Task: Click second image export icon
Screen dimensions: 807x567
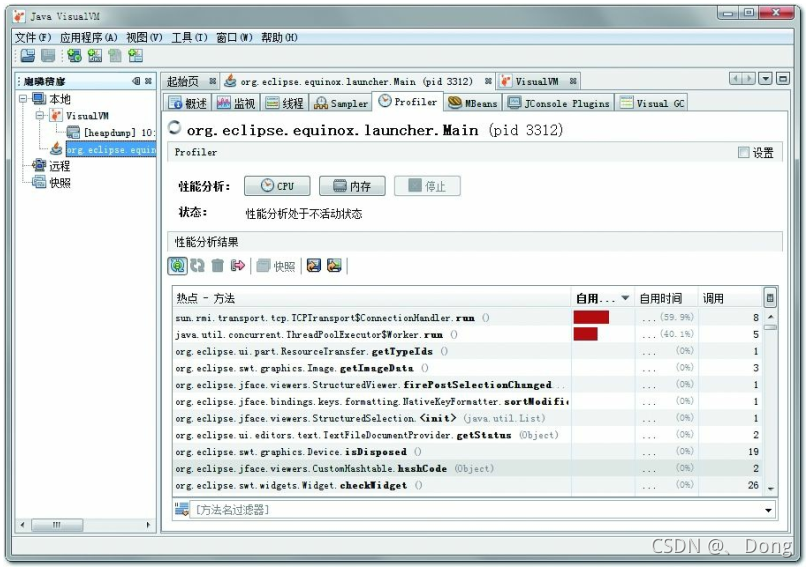Action: pos(334,265)
